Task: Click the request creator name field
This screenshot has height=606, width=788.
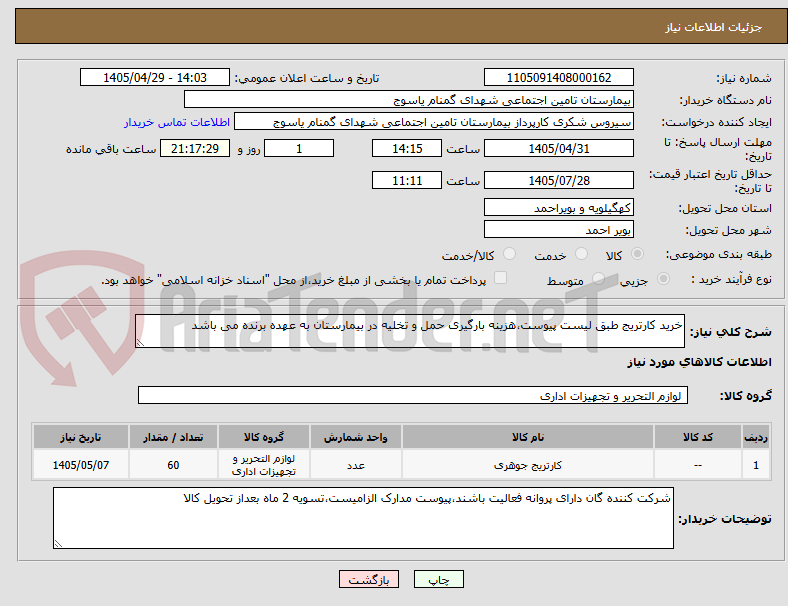Action: 434,122
